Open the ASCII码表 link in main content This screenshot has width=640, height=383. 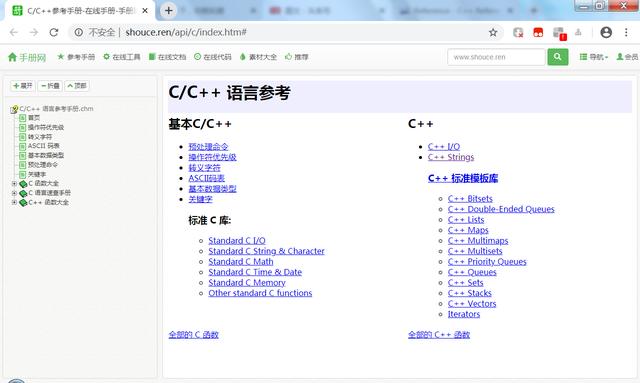(207, 178)
